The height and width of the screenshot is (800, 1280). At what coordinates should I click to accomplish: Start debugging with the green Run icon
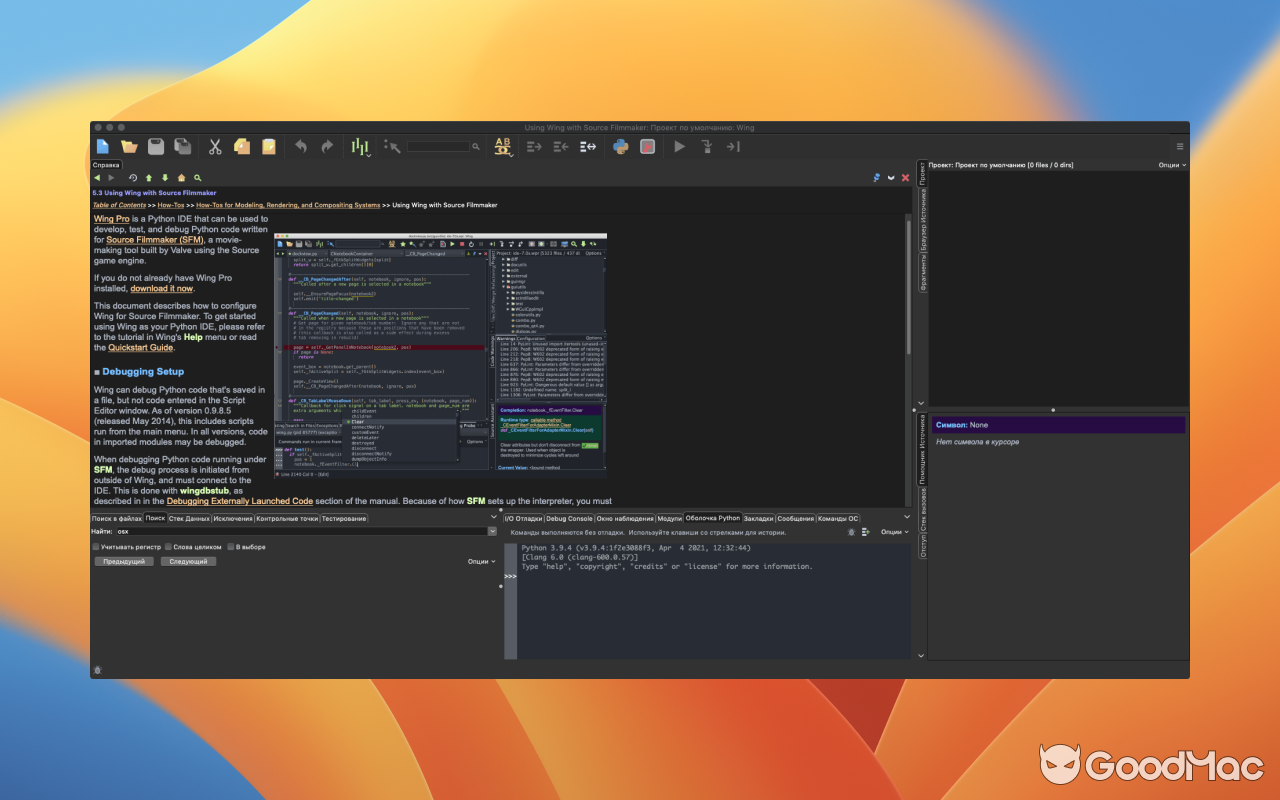(x=678, y=147)
